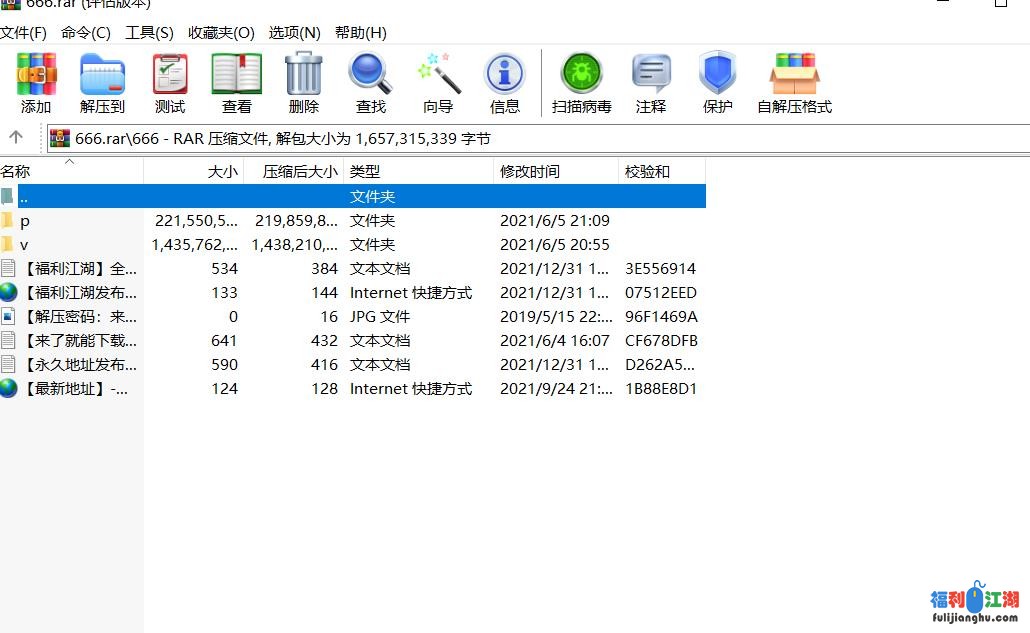The height and width of the screenshot is (633, 1030).
Task: Sort list by 修改时间 column header
Action: coord(530,172)
